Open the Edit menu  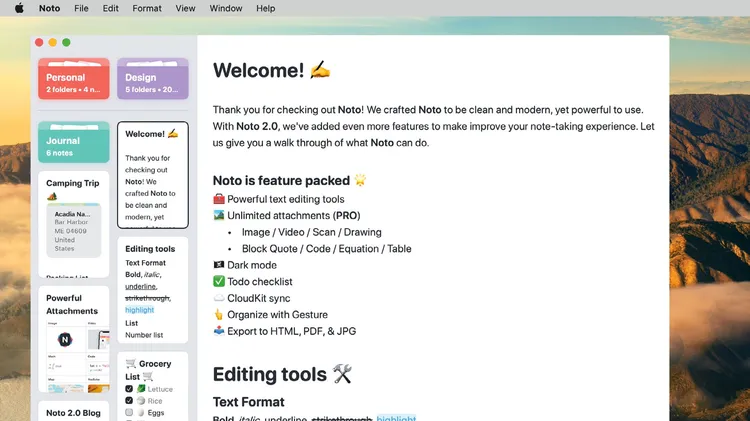[110, 8]
